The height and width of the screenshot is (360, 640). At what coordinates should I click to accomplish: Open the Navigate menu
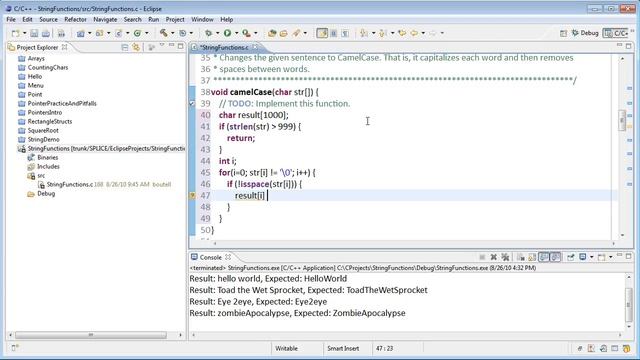pyautogui.click(x=105, y=19)
